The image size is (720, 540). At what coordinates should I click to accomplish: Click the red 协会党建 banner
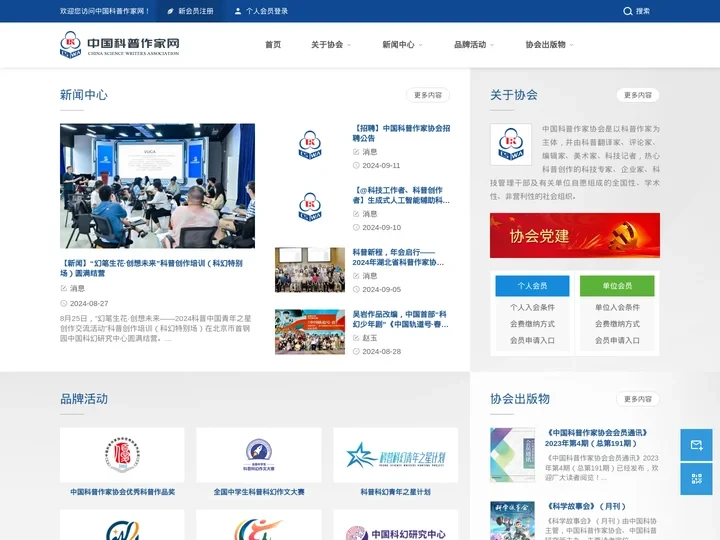tap(575, 235)
